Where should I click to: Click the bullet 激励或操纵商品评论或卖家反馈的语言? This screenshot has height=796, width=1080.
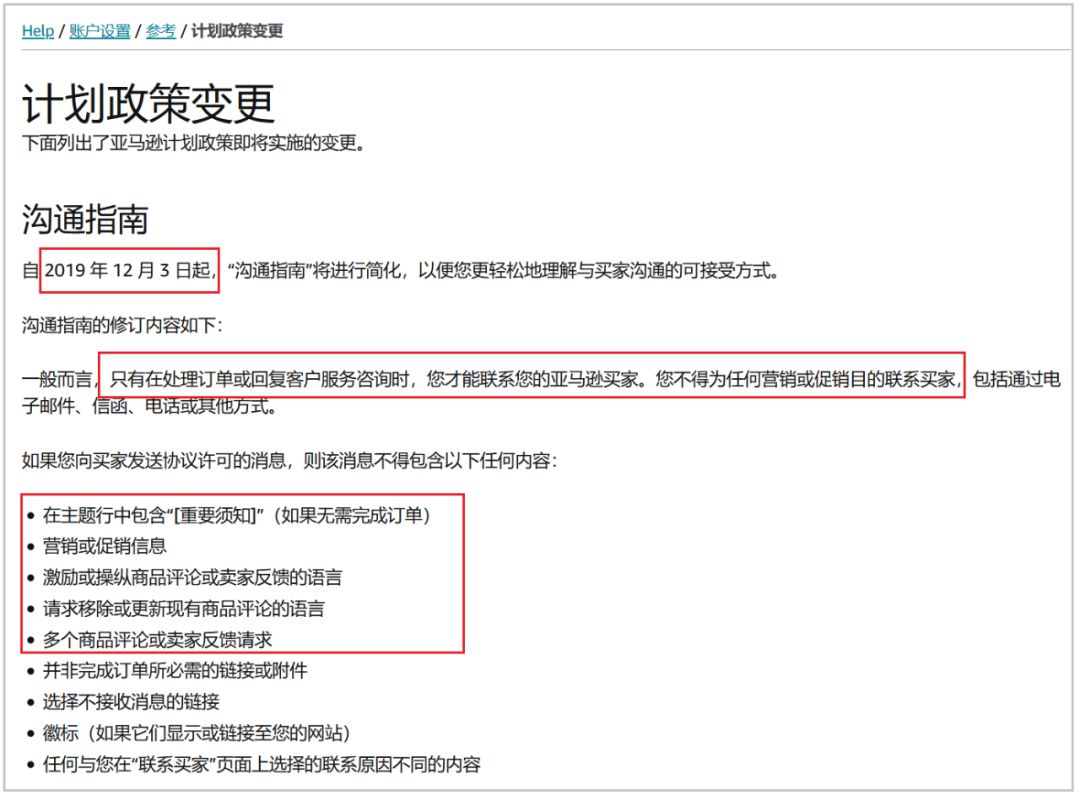coord(192,577)
